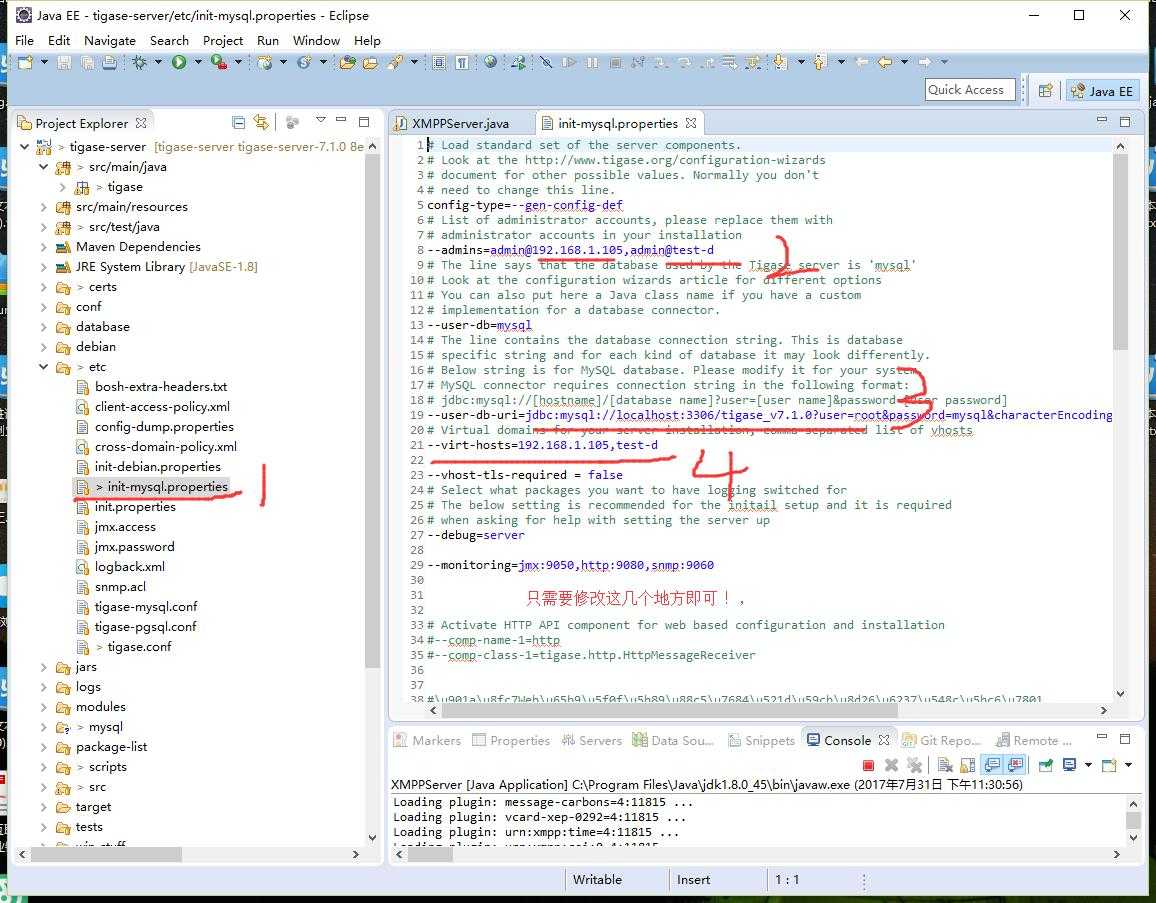Open dropdown next to green Run icon
1156x903 pixels.
coord(197,63)
